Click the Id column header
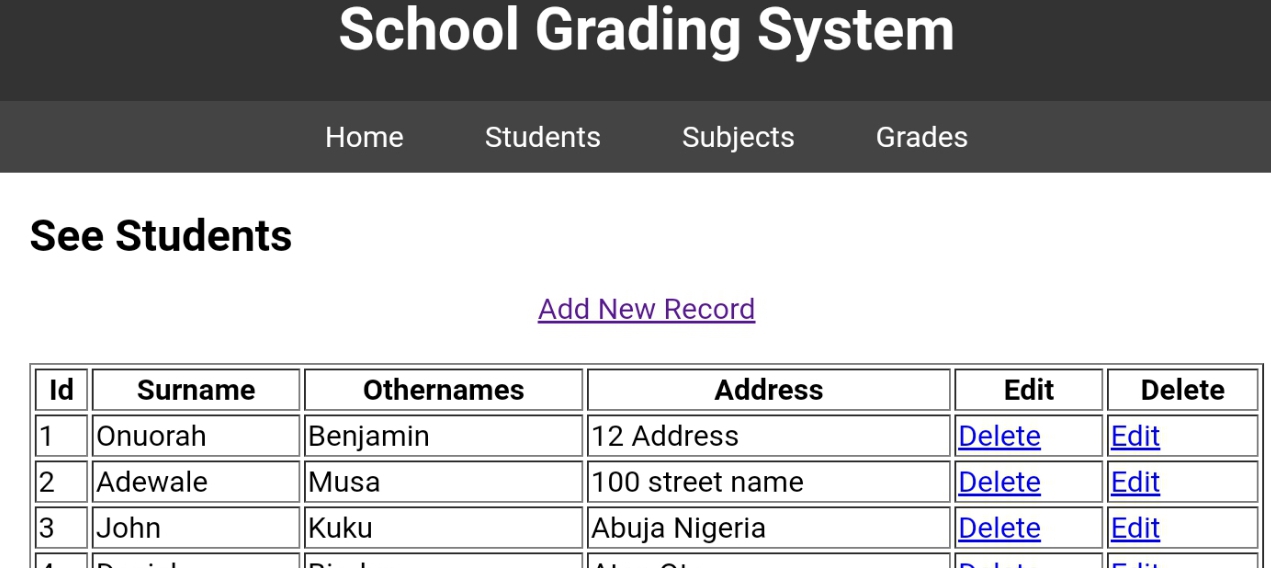The width and height of the screenshot is (1271, 568). pos(62,390)
